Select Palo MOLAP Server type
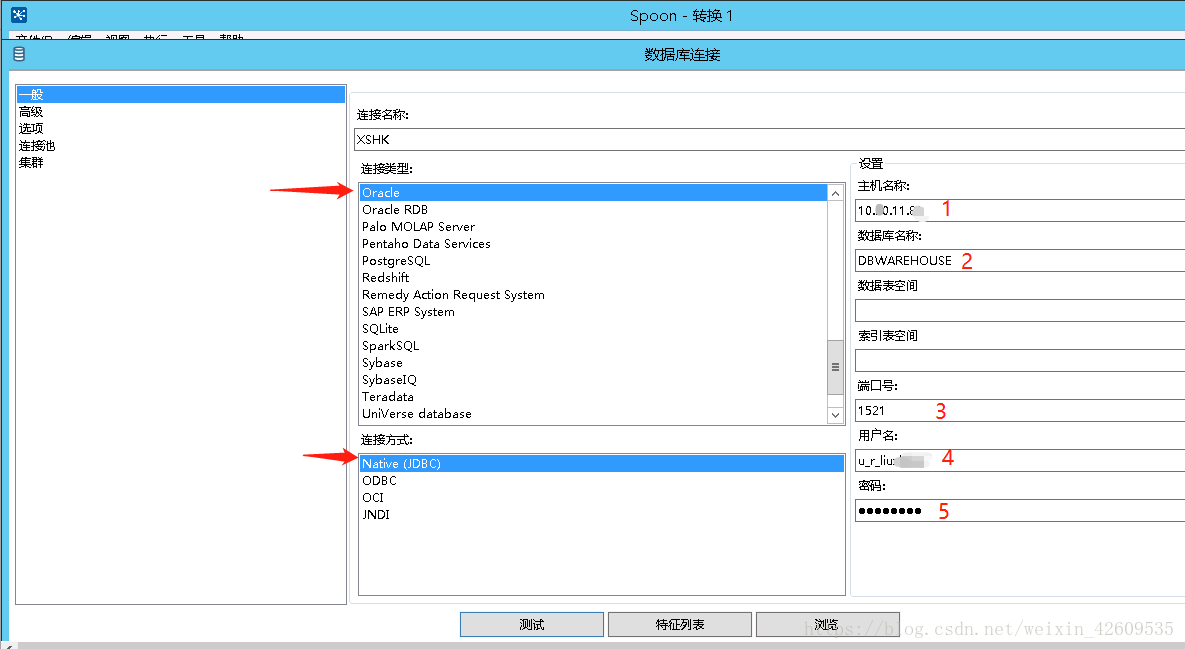Image resolution: width=1185 pixels, height=649 pixels. [418, 227]
